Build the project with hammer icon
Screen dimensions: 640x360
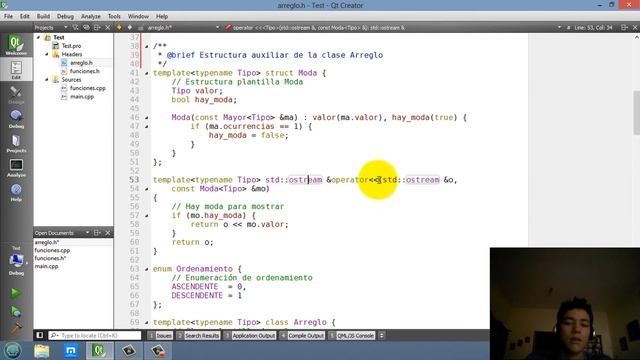click(x=16, y=327)
